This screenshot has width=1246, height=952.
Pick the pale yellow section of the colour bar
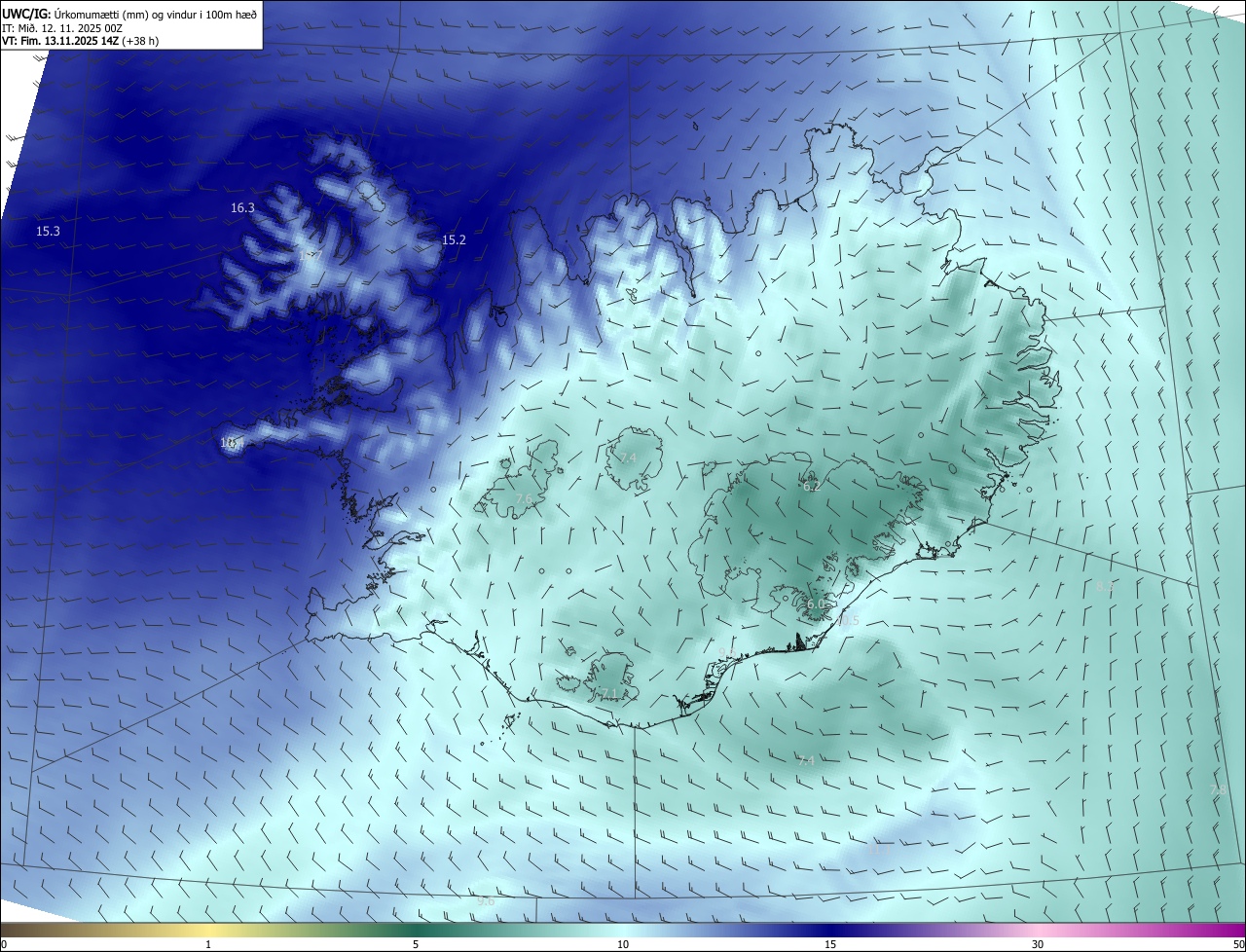(208, 931)
